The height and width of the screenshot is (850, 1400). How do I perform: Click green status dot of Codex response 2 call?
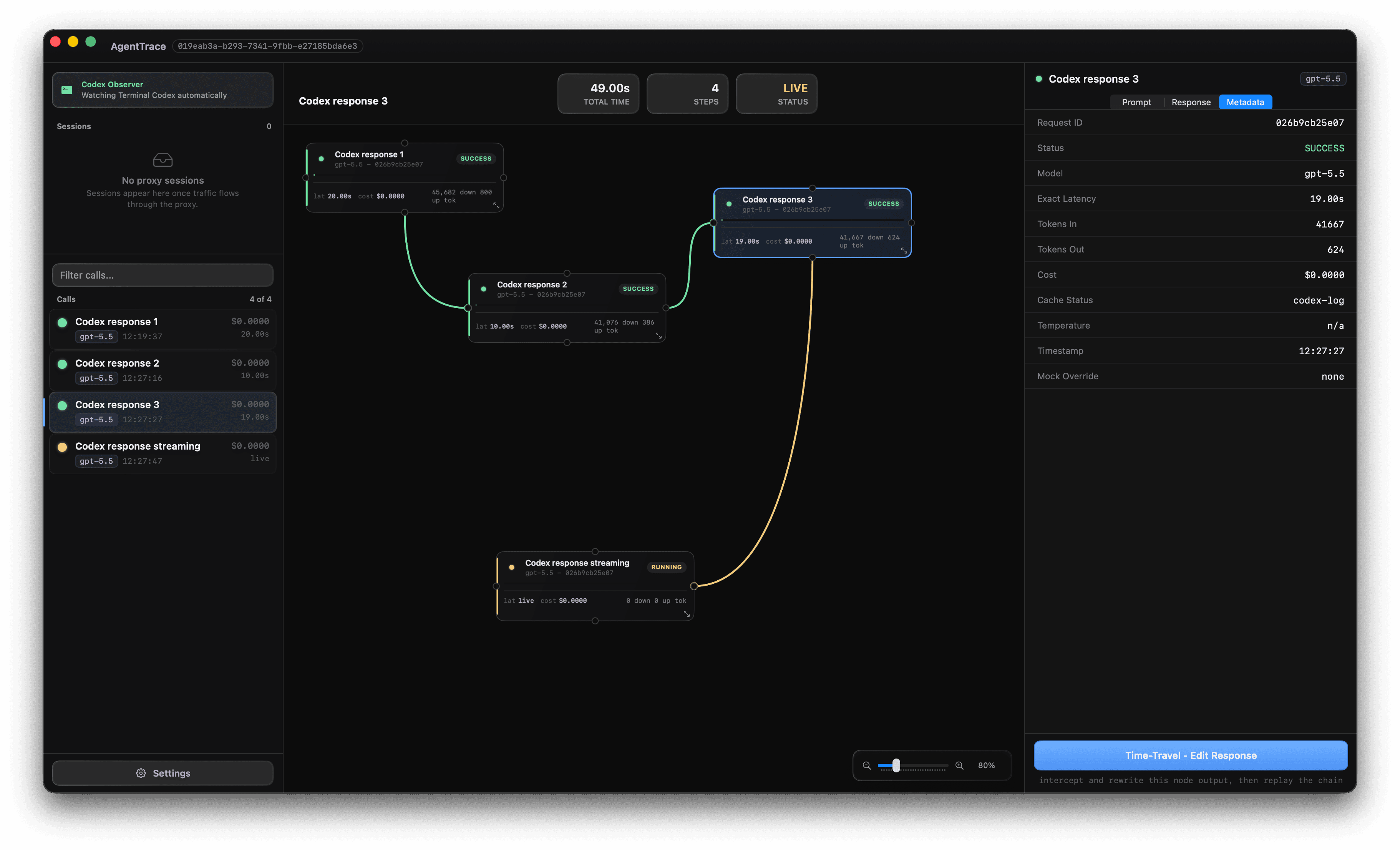pos(63,364)
